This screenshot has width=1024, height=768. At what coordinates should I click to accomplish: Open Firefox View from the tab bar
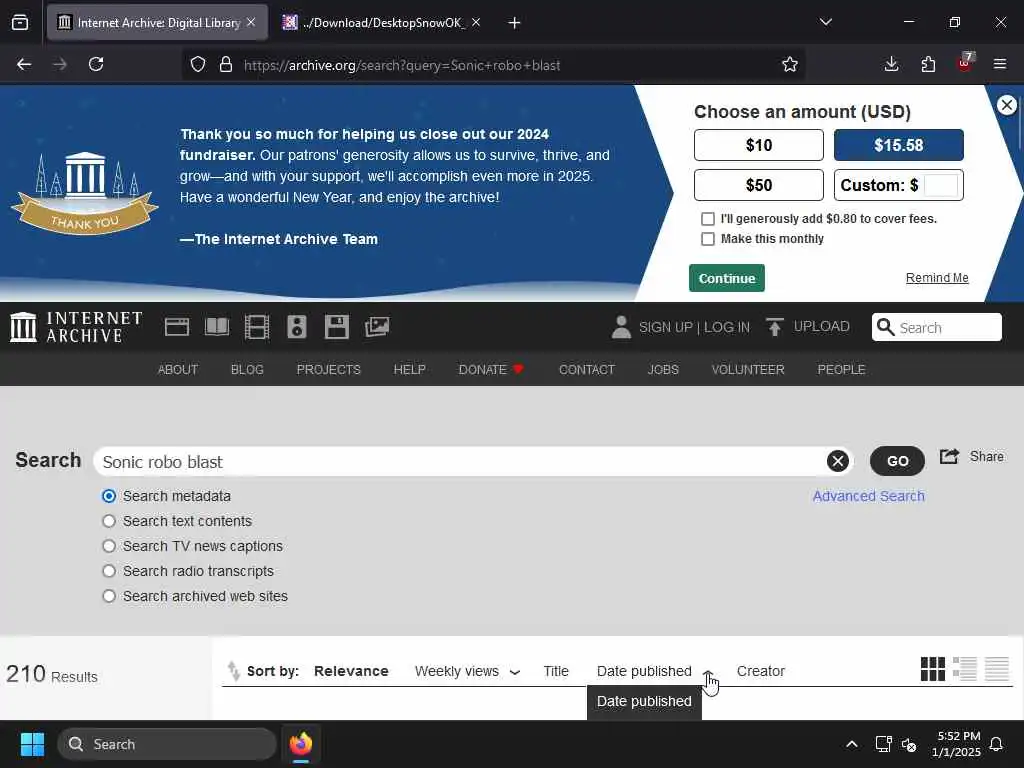20,22
